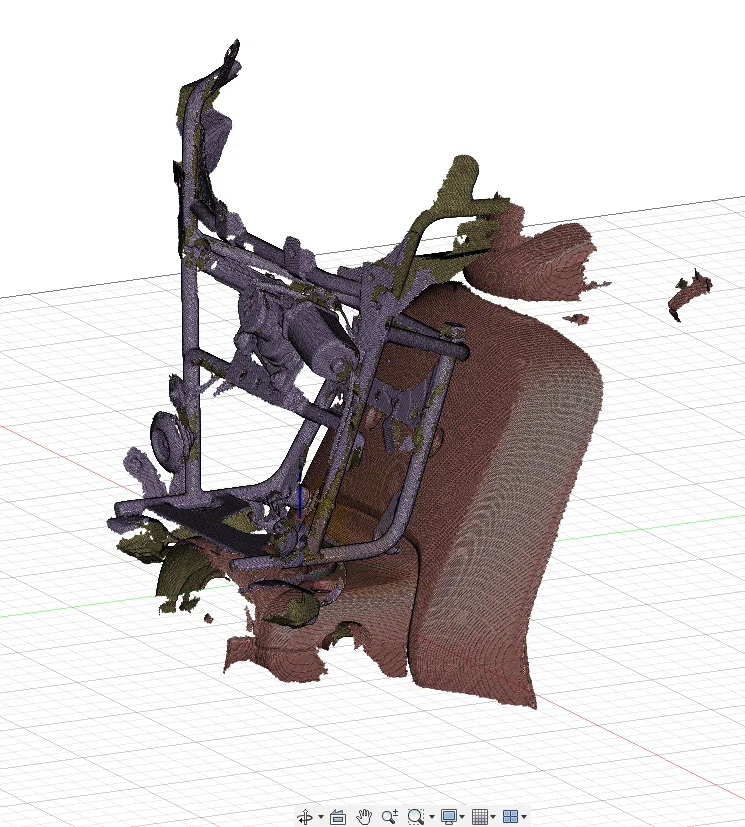
Task: Expand the Display Settings dropdown arrow
Action: point(462,818)
